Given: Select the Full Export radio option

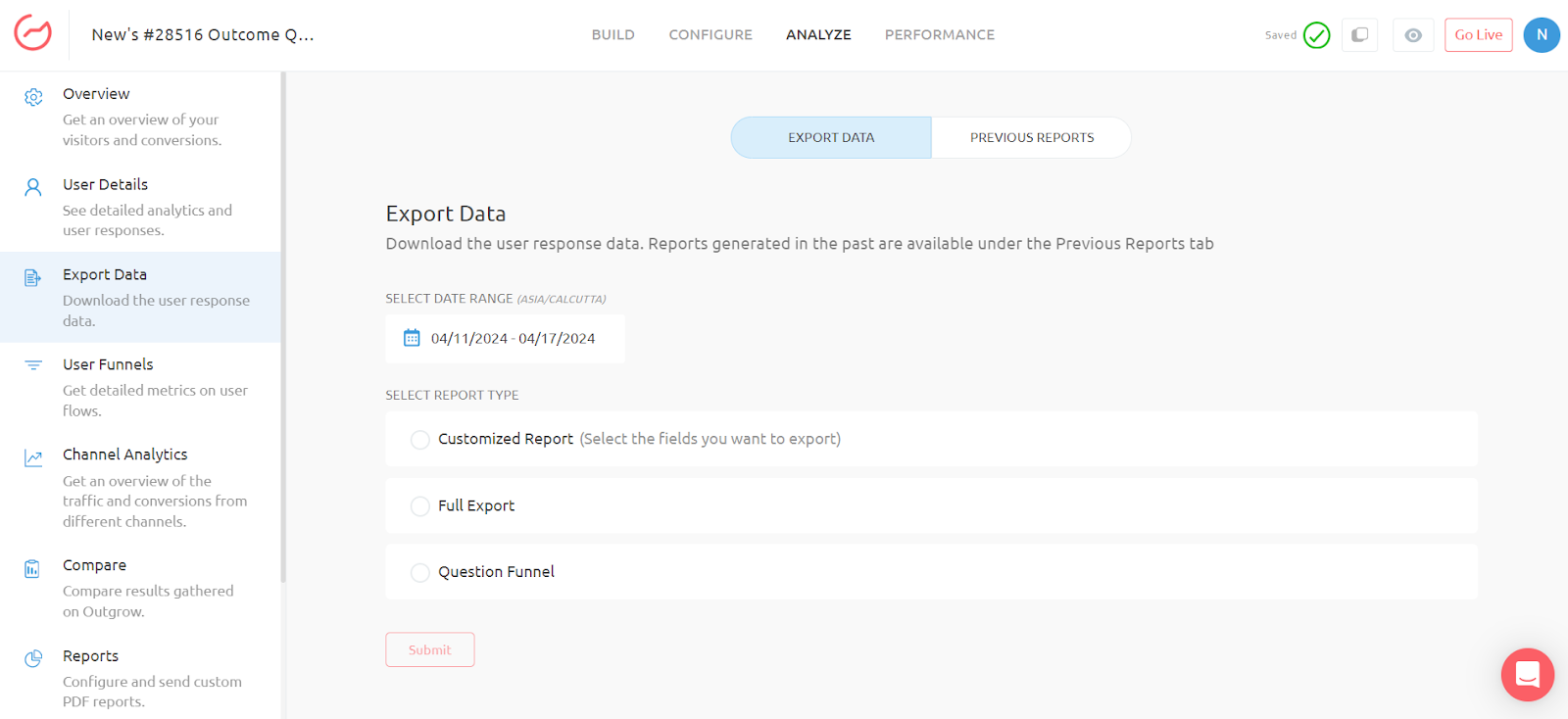Looking at the screenshot, I should (420, 506).
